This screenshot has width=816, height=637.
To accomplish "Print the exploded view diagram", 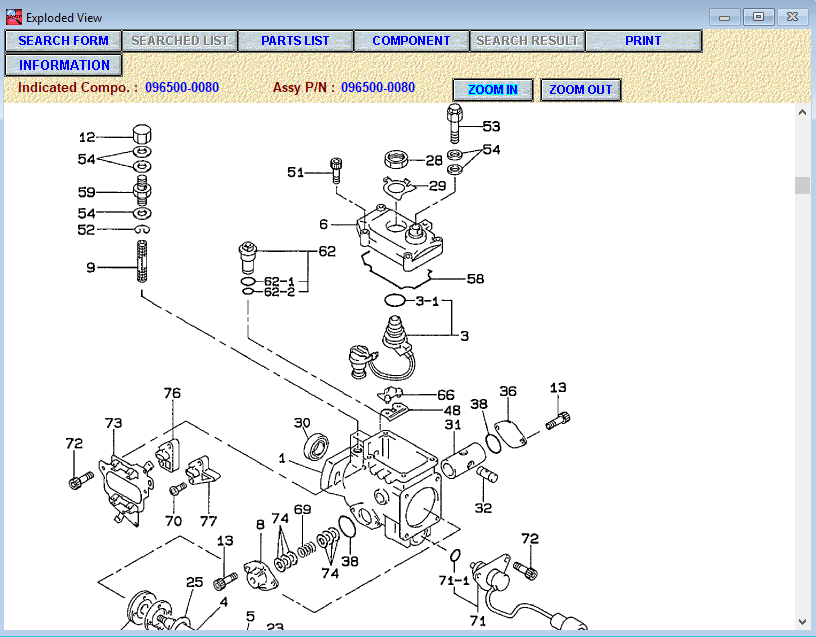I will [x=643, y=40].
